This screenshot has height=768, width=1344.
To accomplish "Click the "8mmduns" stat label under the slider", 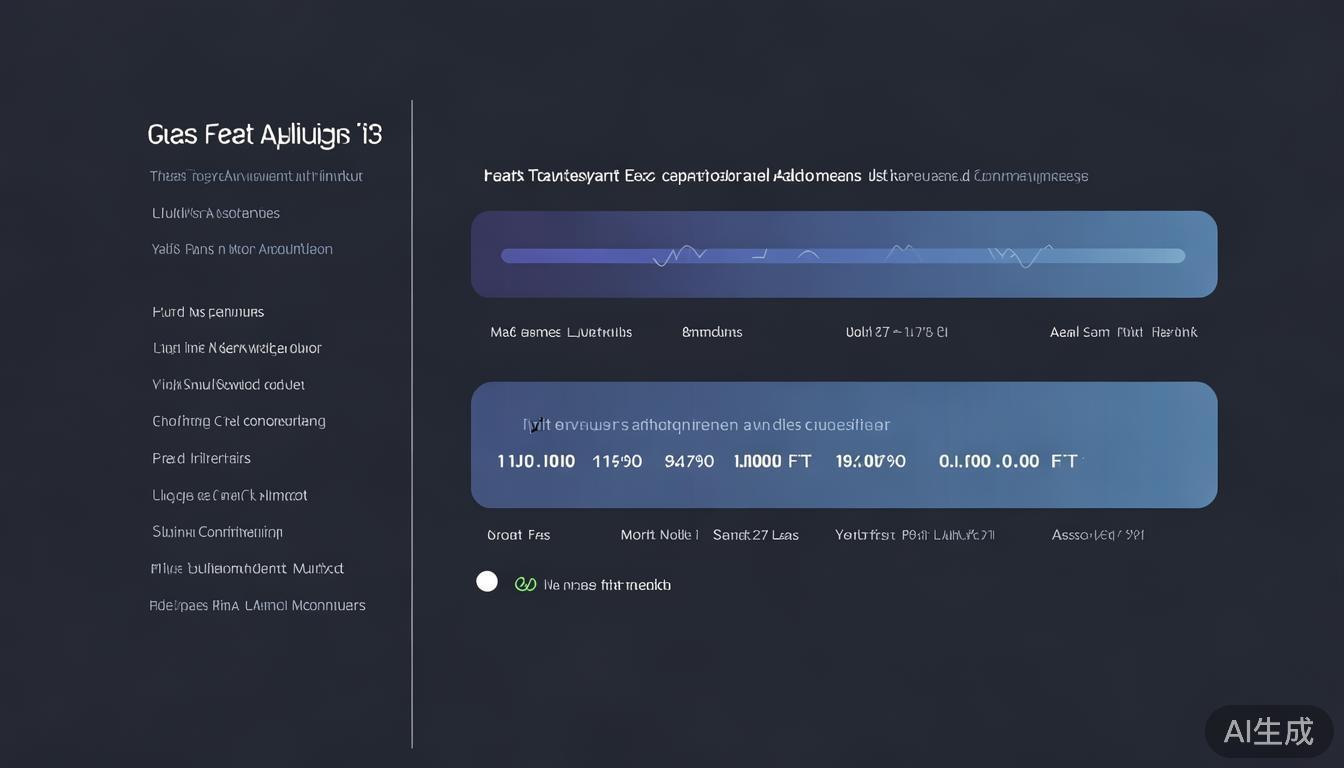I will (x=711, y=331).
